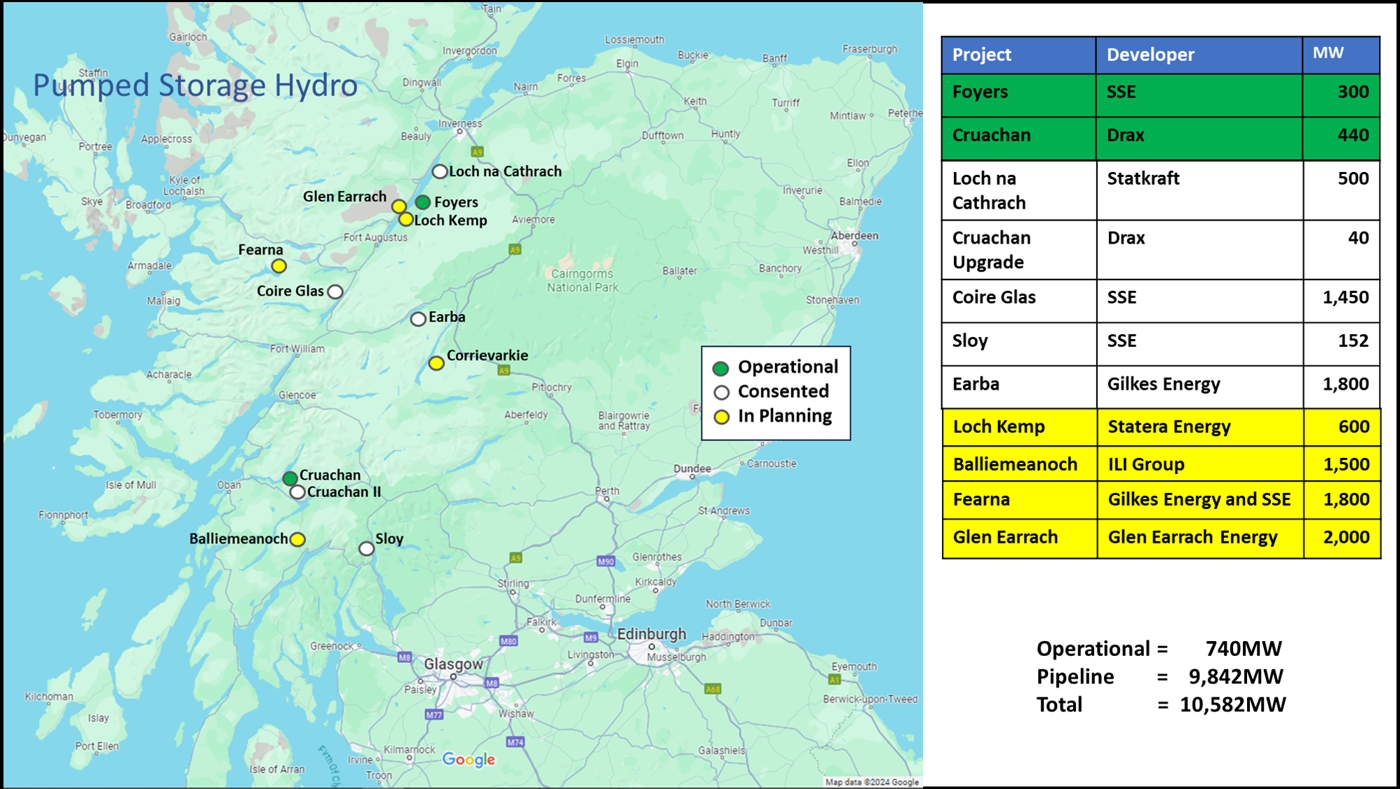1400x789 pixels.
Task: Click the A68 road shield
Action: tap(713, 689)
